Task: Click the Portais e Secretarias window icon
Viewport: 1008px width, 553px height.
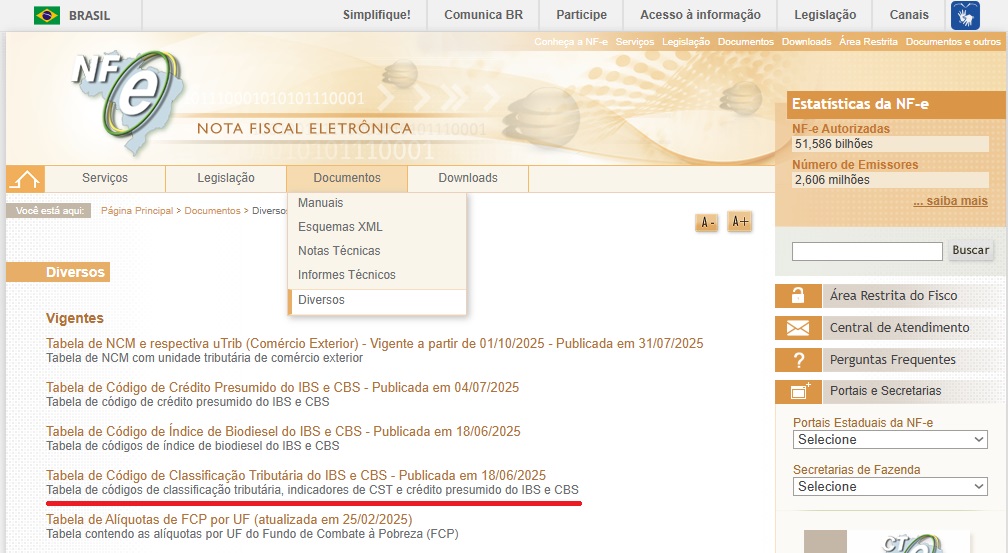Action: tap(798, 392)
